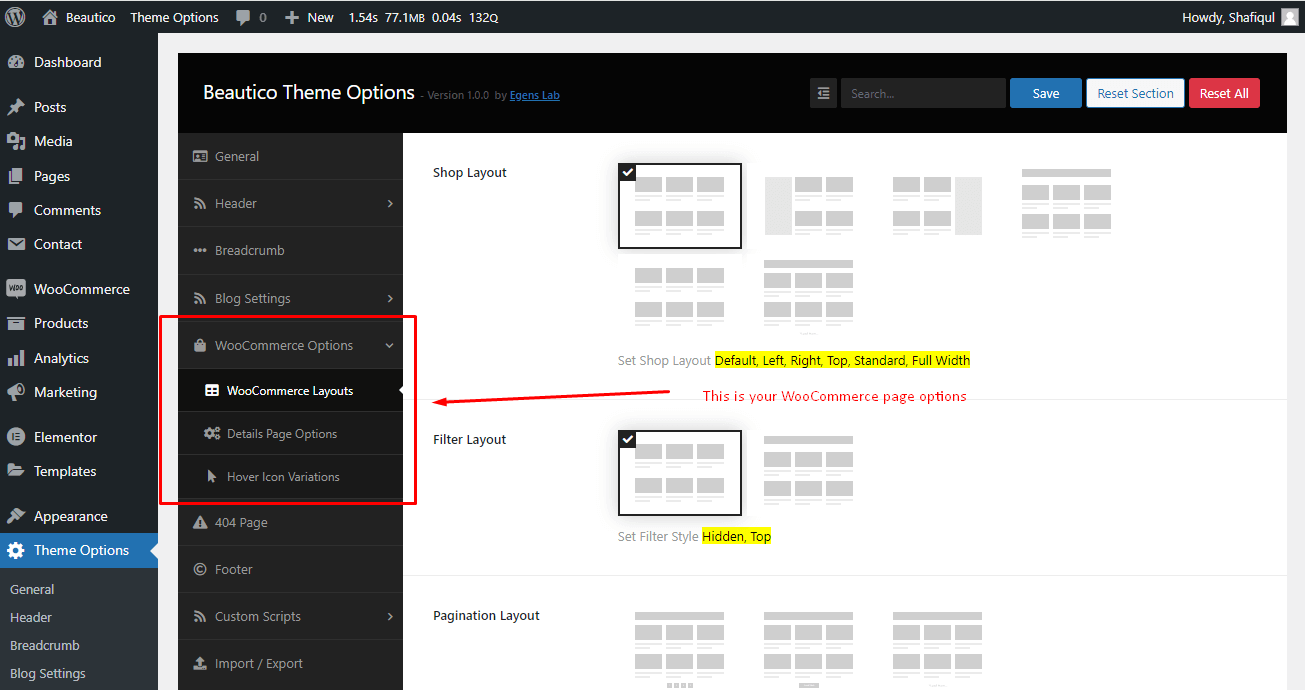Screen dimensions: 1305x690
Task: Click the Posts pin icon
Action: coord(16,107)
